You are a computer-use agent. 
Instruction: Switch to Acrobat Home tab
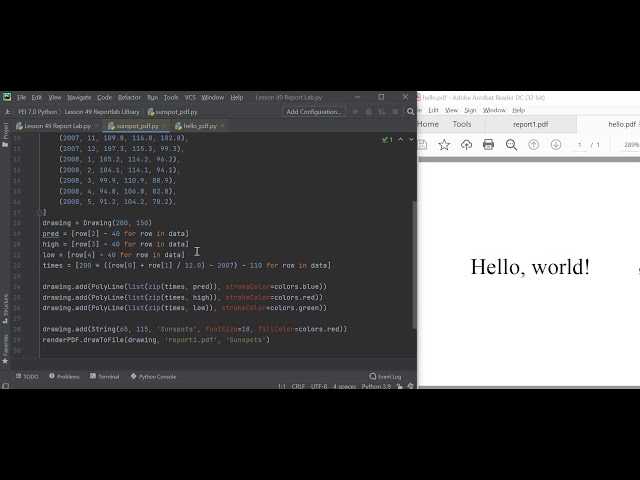428,124
